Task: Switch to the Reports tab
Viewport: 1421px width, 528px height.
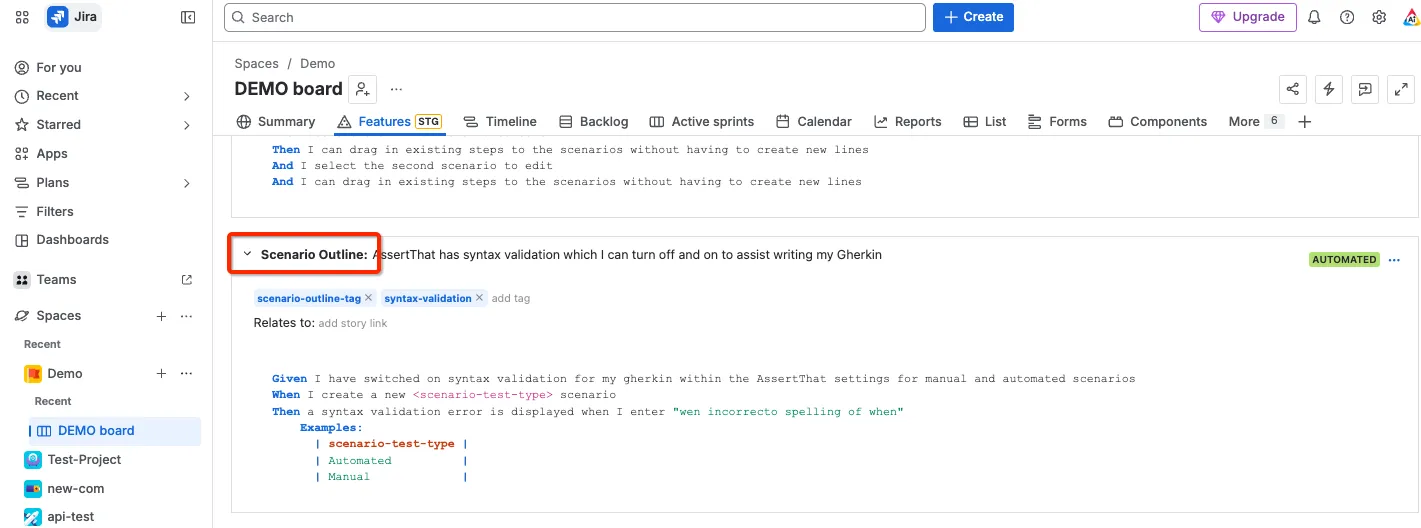Action: pyautogui.click(x=908, y=122)
